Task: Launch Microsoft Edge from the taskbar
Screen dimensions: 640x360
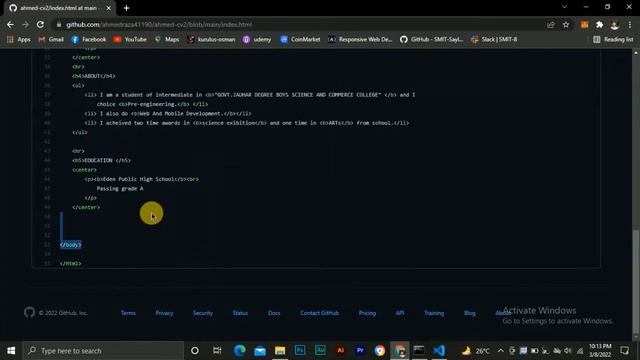Action: point(240,351)
